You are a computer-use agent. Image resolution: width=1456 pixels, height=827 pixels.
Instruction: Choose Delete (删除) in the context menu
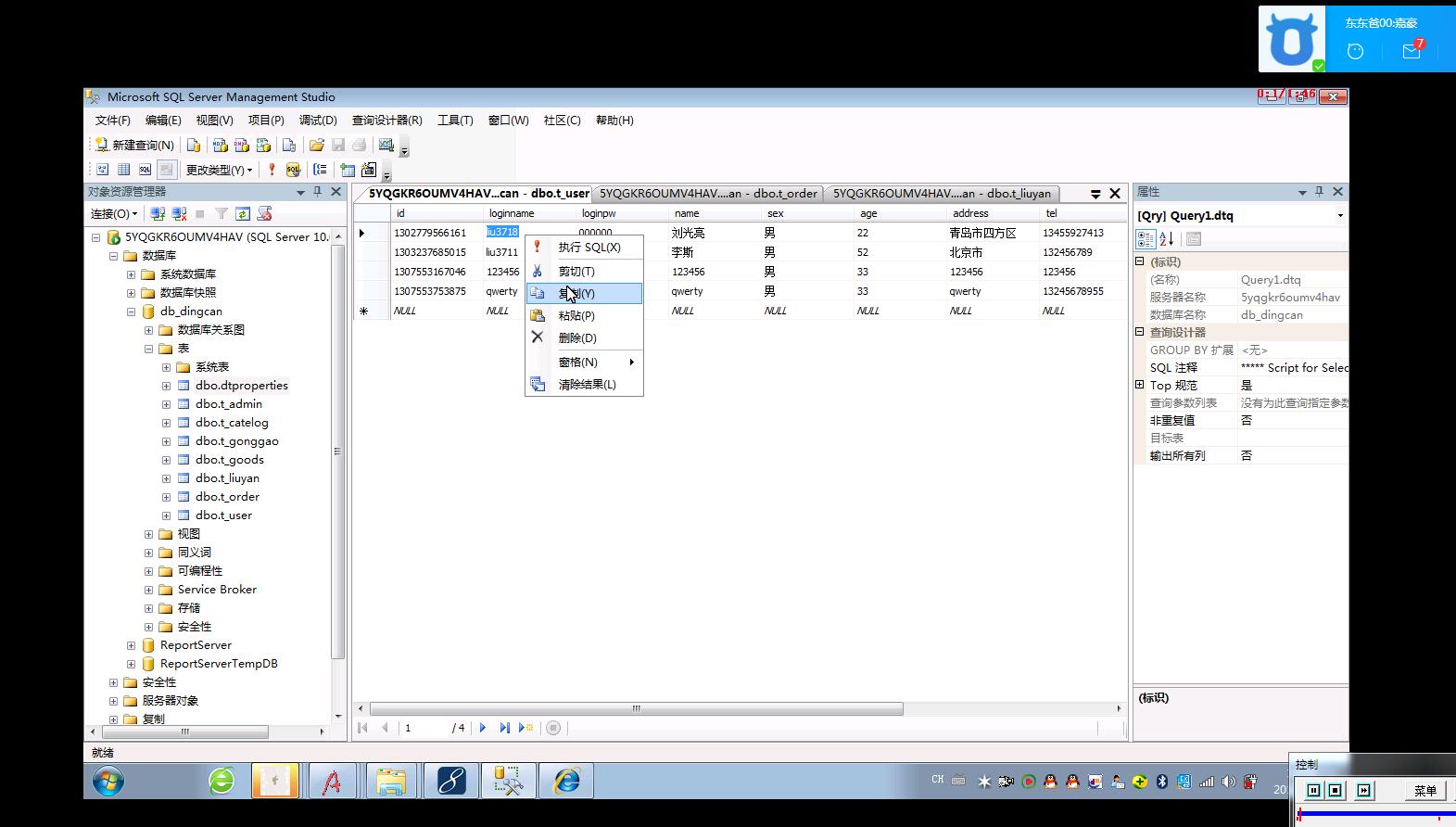click(x=584, y=337)
